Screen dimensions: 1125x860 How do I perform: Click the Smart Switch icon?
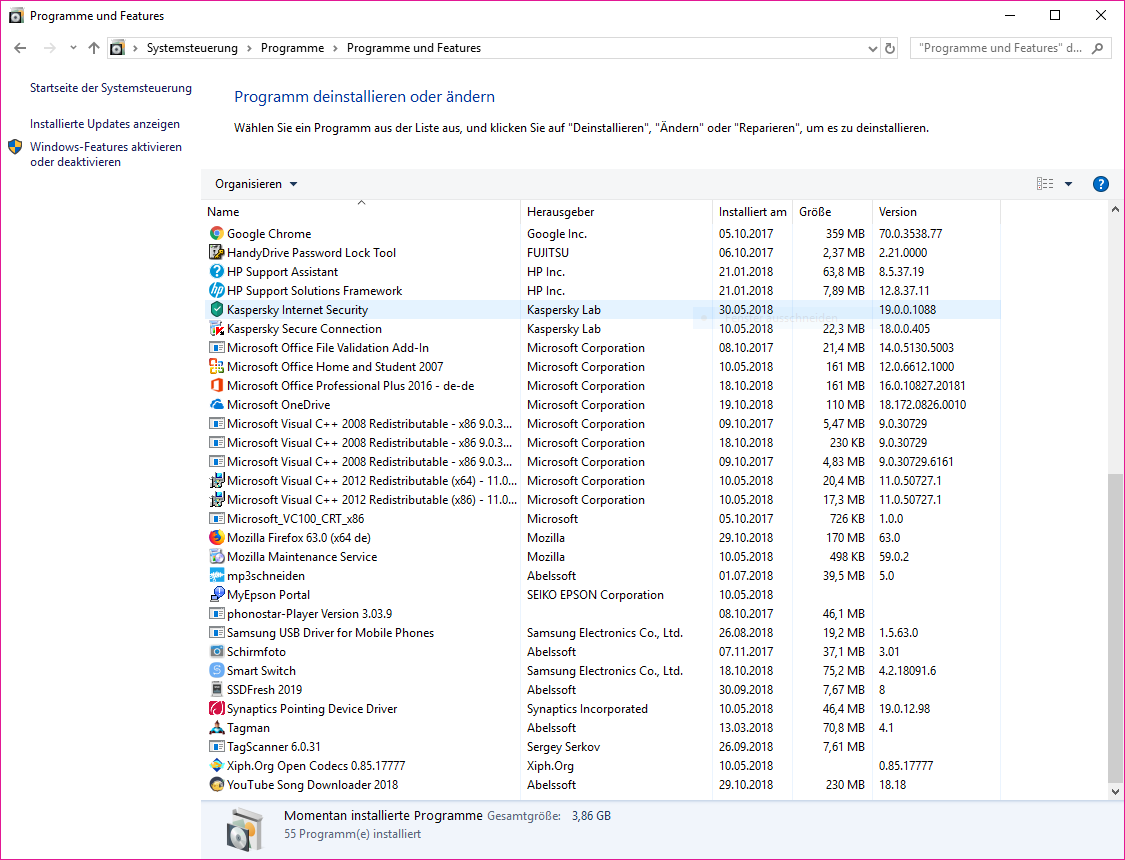(x=216, y=671)
